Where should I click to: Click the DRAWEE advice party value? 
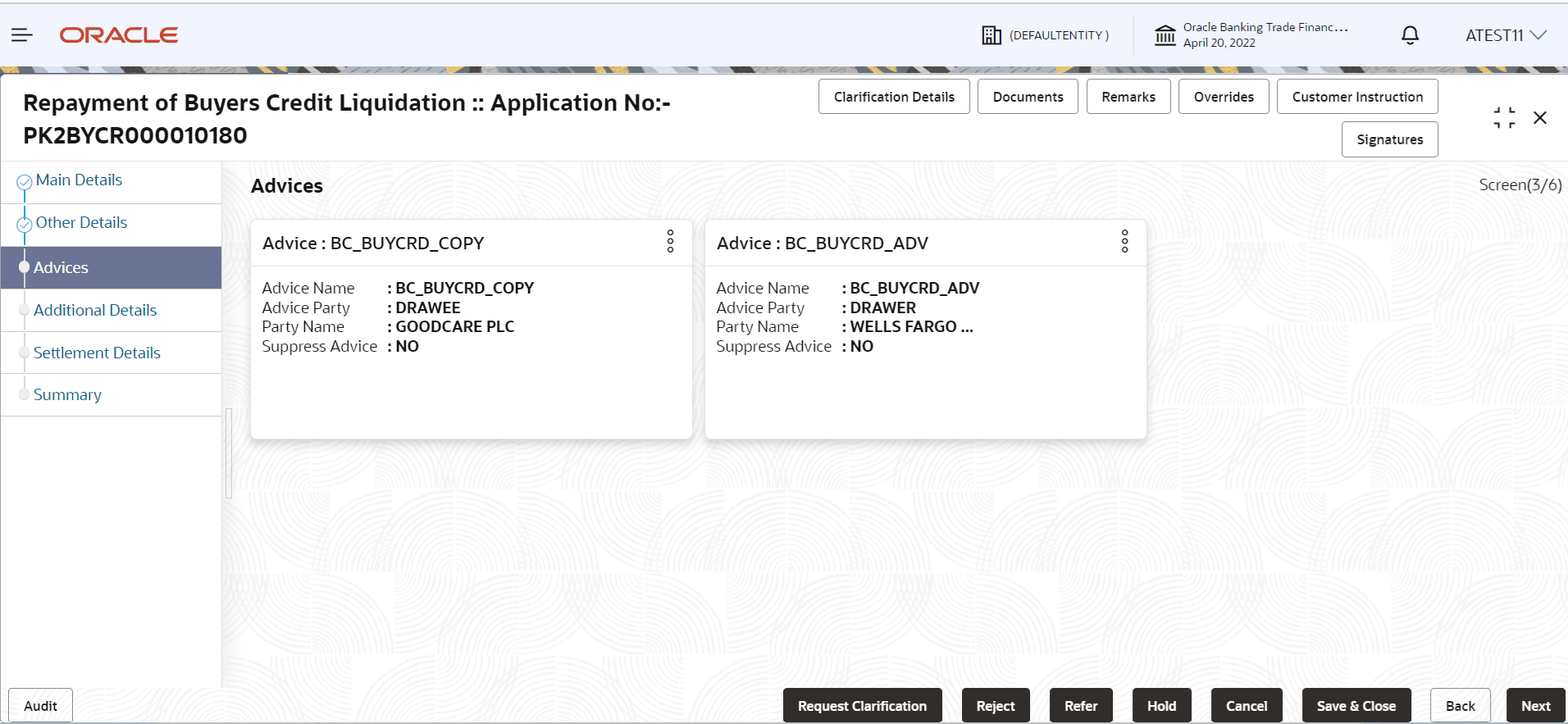pos(428,307)
